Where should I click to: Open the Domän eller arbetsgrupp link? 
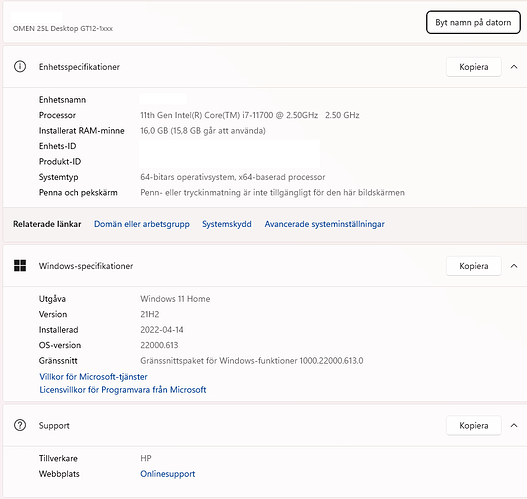[x=141, y=224]
